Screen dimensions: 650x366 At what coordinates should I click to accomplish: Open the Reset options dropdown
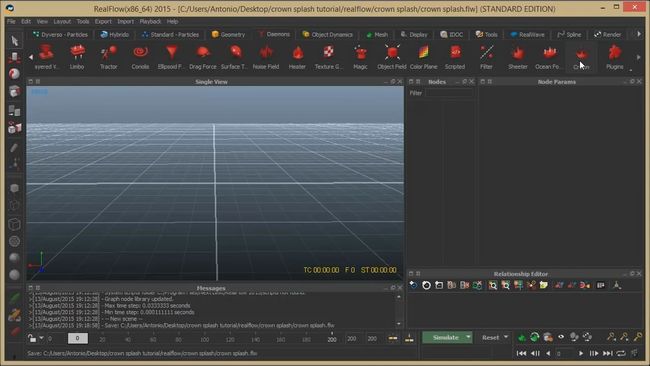pos(506,337)
